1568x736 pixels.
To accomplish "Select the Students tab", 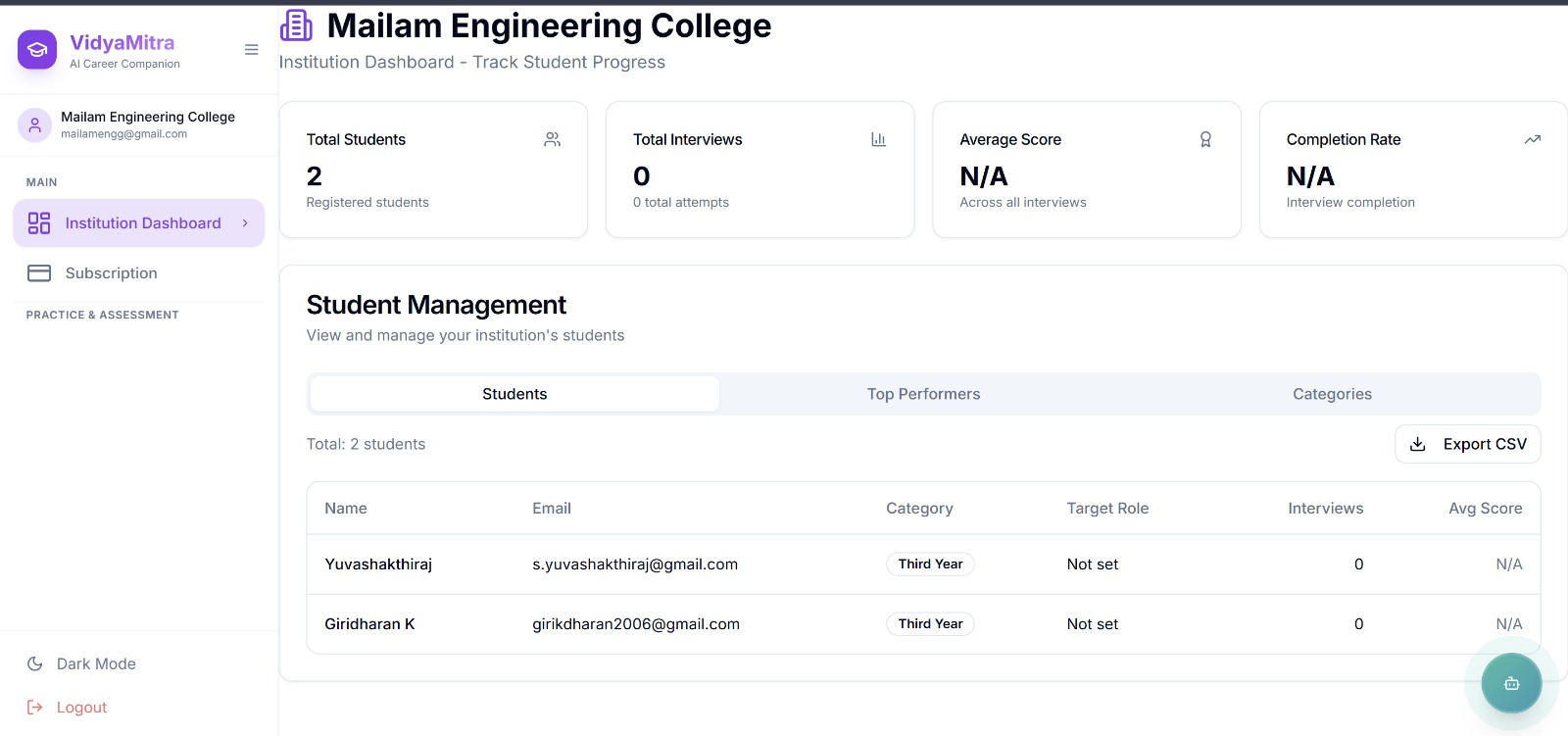I will tap(514, 394).
